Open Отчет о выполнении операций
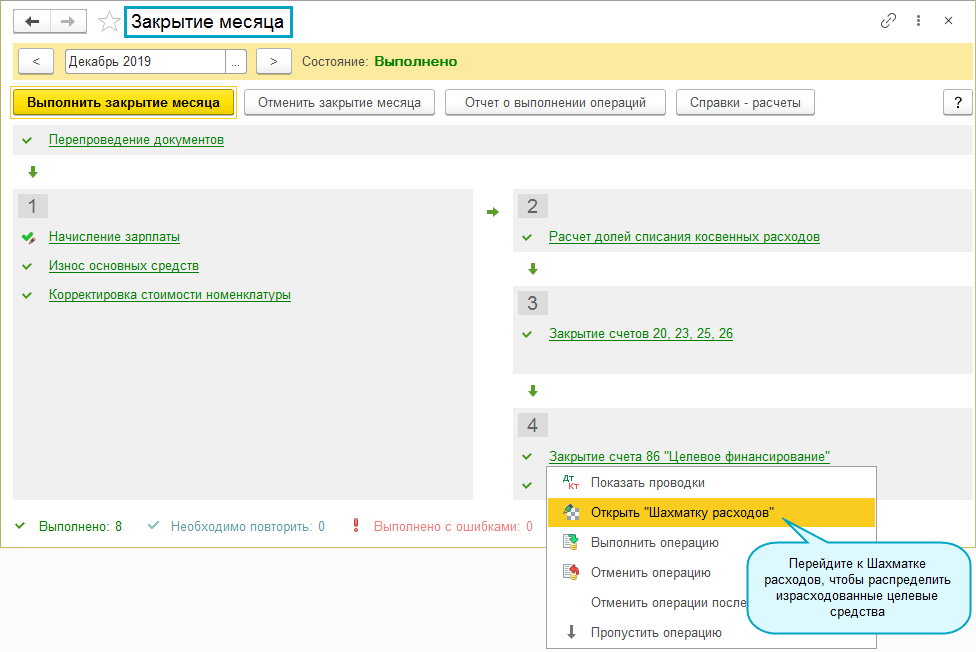The height and width of the screenshot is (652, 976). (555, 103)
